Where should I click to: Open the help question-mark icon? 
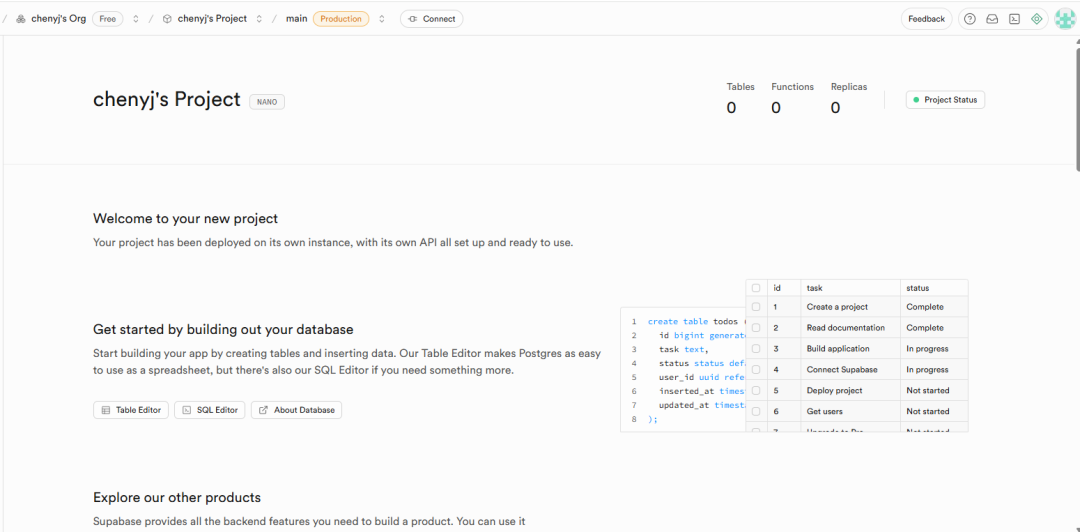coord(970,19)
